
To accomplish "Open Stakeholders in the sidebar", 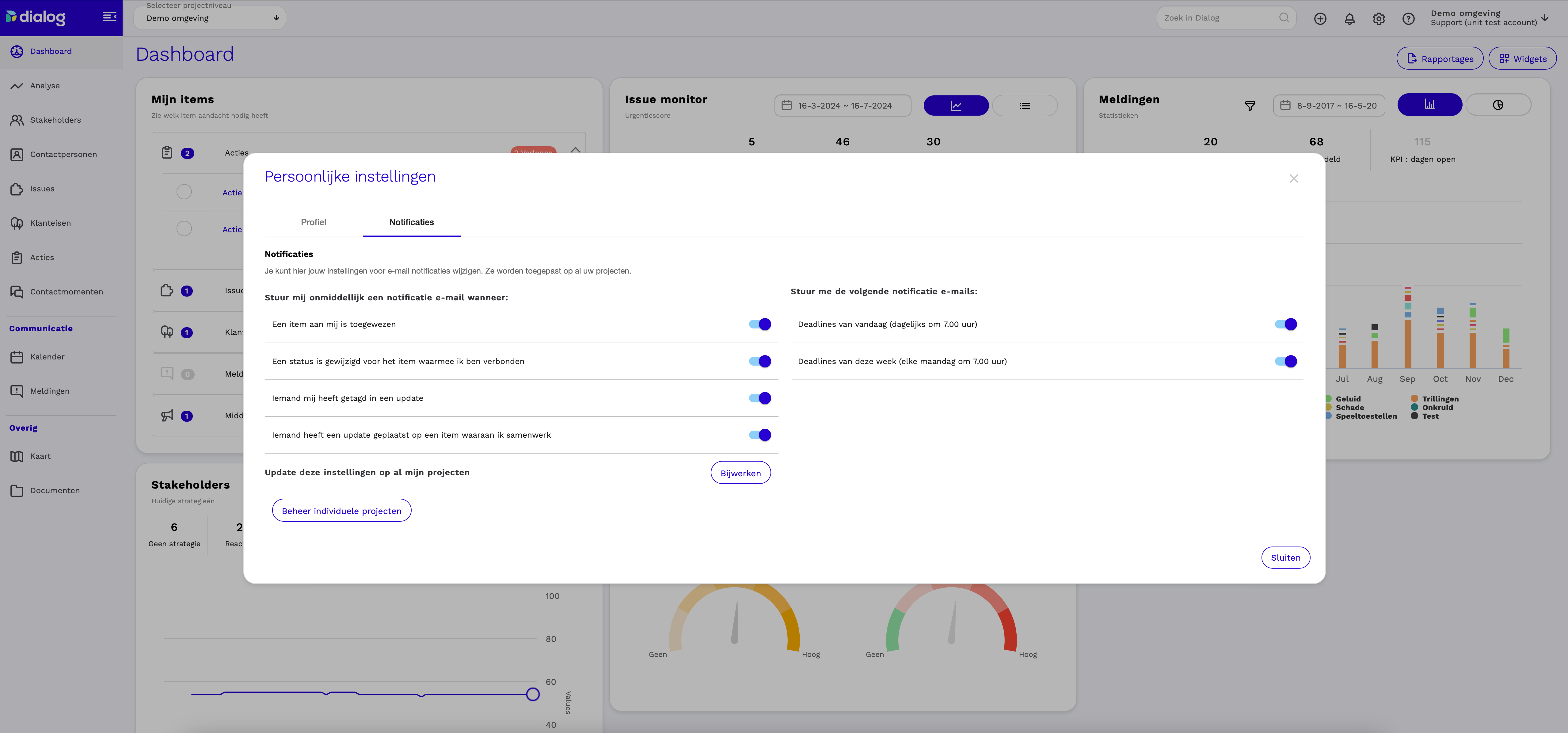I will pos(55,120).
